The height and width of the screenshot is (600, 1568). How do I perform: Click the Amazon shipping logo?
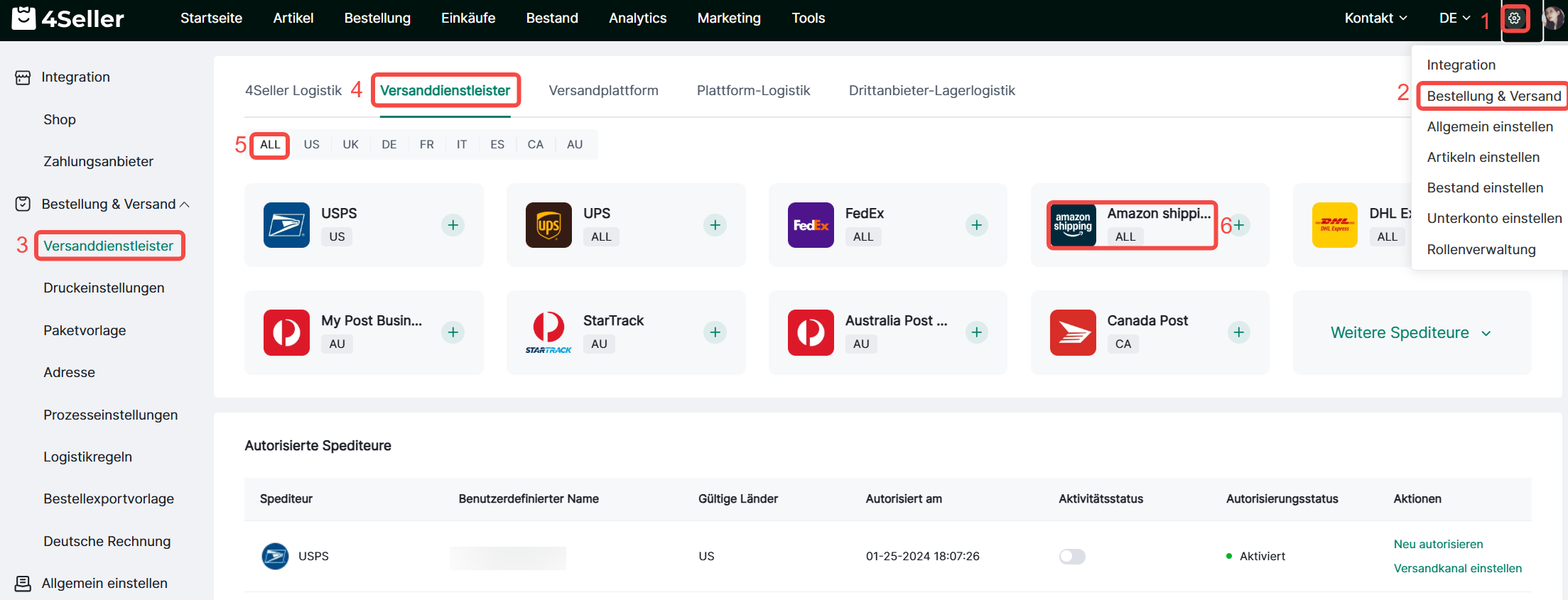1073,225
